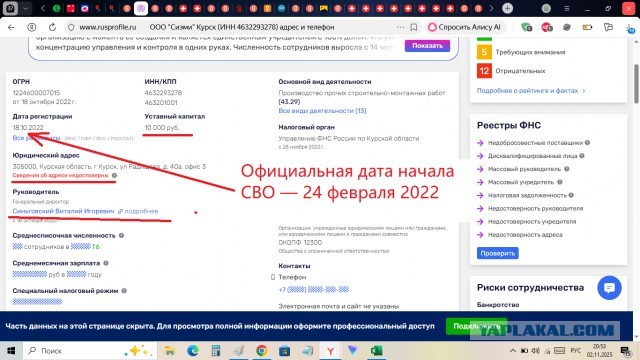
Task: Open the three-dots page menu in address bar
Action: pyautogui.click(x=400, y=27)
